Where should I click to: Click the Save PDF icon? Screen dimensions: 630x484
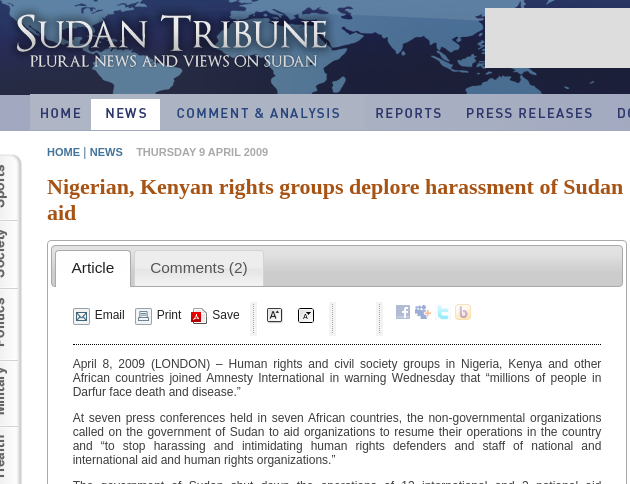[x=199, y=316]
